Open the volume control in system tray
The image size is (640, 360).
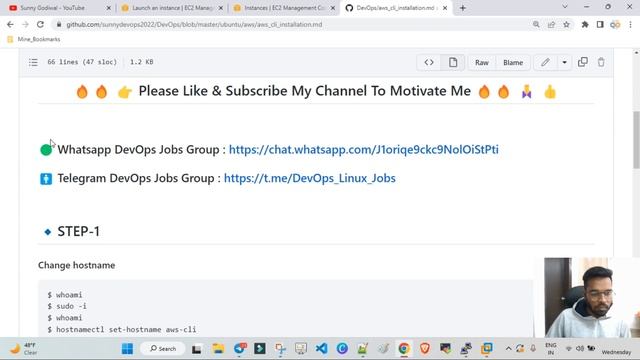tap(580, 349)
